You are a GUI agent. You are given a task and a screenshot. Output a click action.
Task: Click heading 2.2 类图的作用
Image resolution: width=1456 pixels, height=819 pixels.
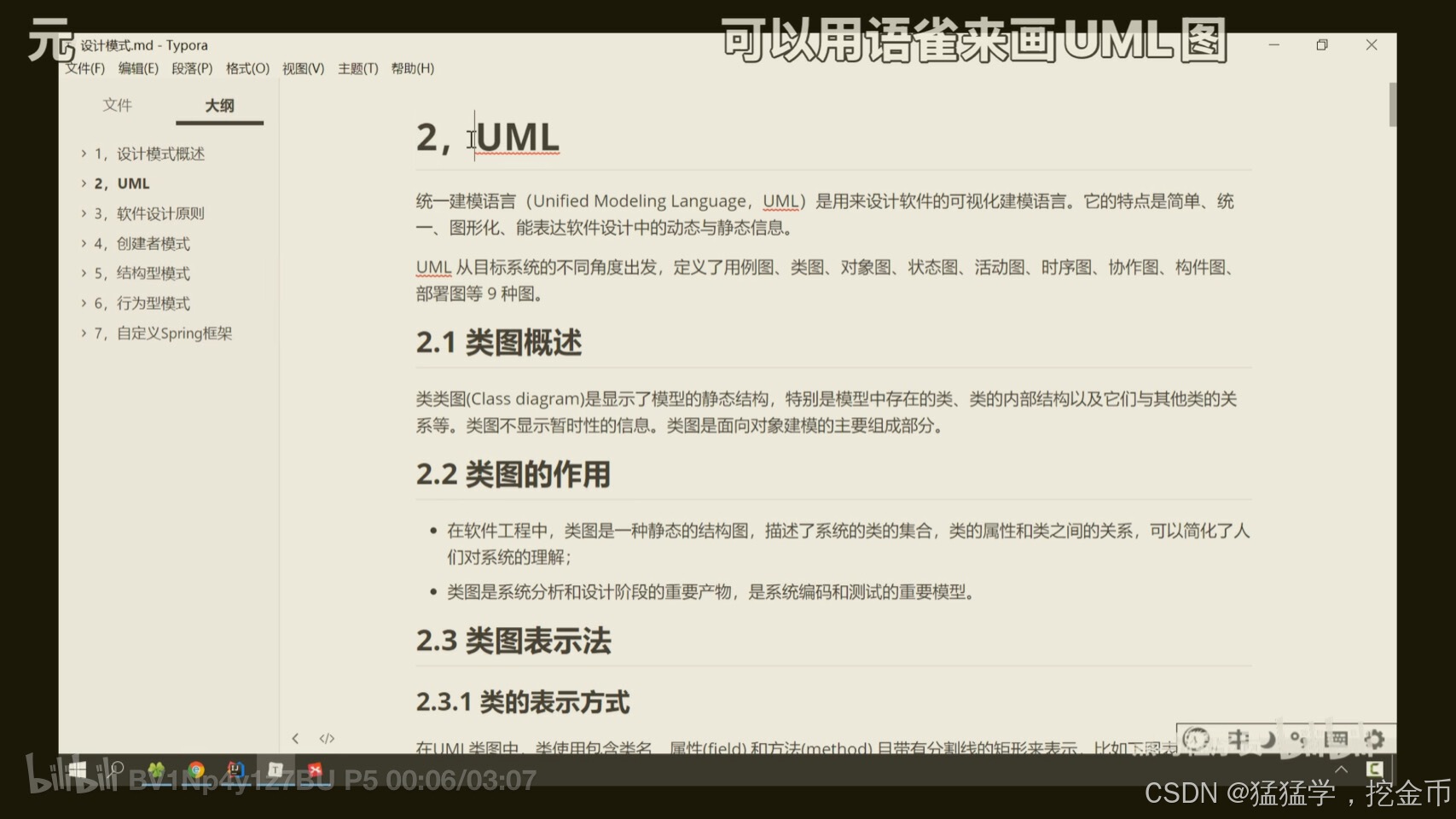pyautogui.click(x=513, y=474)
